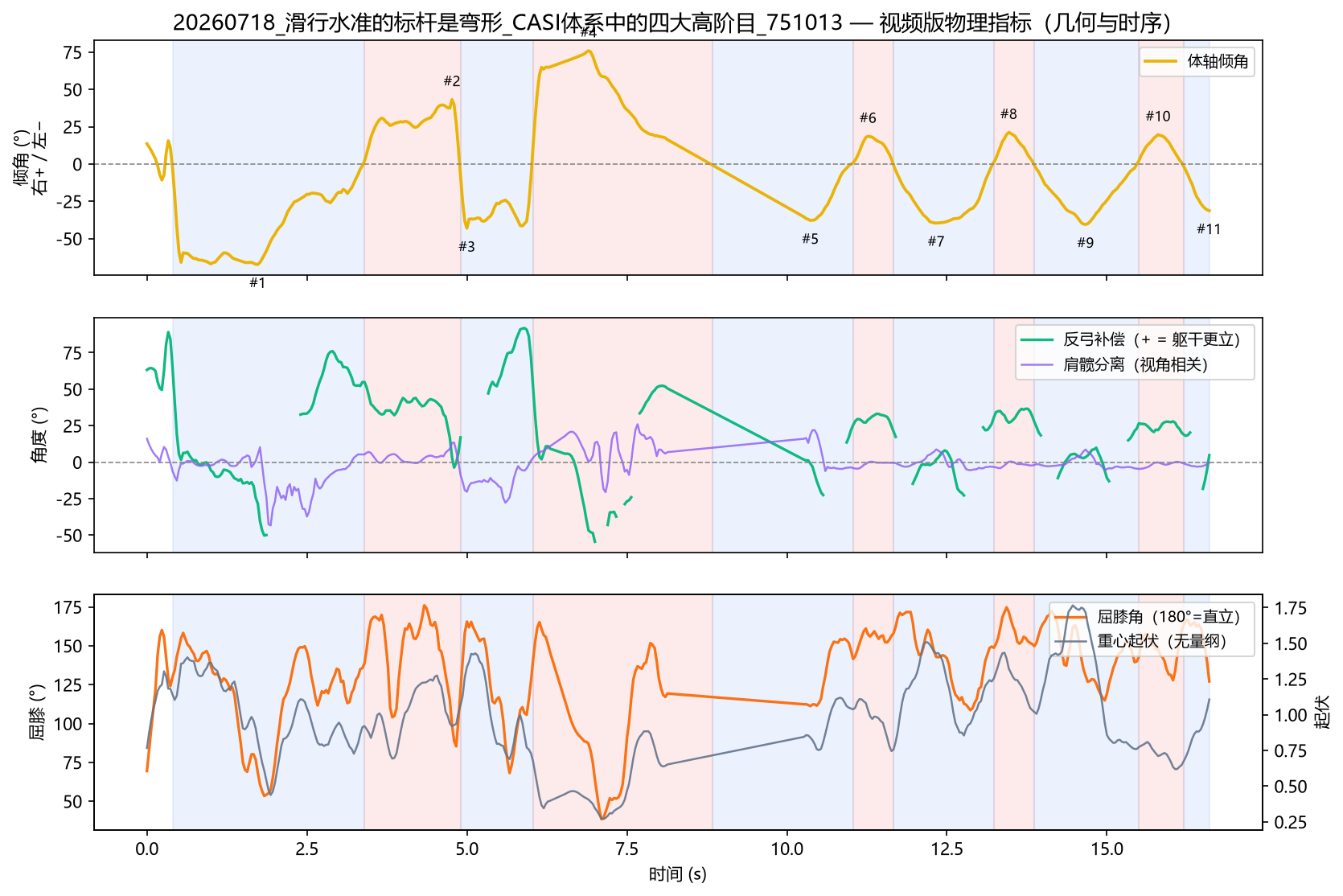
Task: Click the 125 knee-angle tick label
Action: 69,685
